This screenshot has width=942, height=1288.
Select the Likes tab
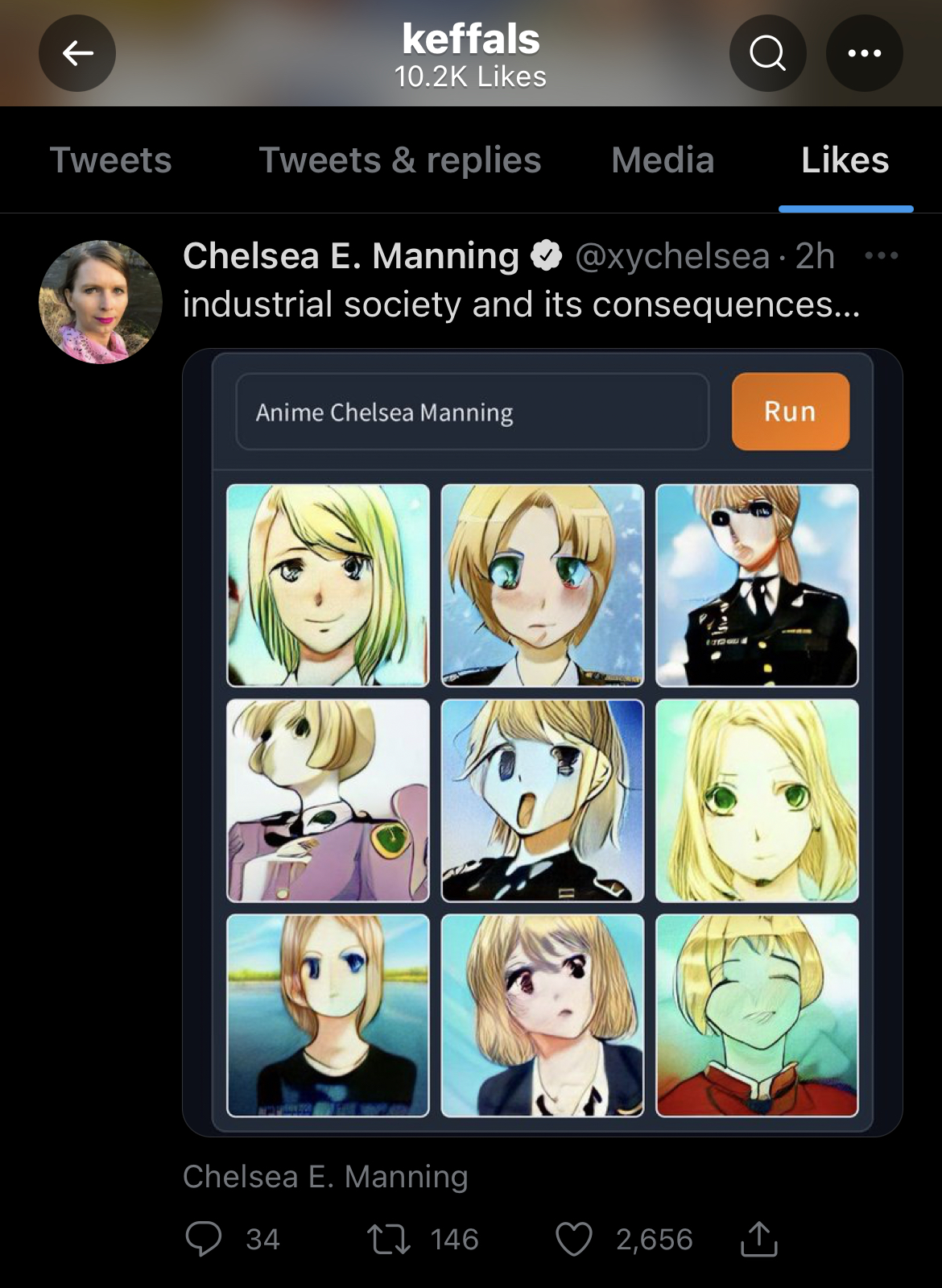[845, 159]
